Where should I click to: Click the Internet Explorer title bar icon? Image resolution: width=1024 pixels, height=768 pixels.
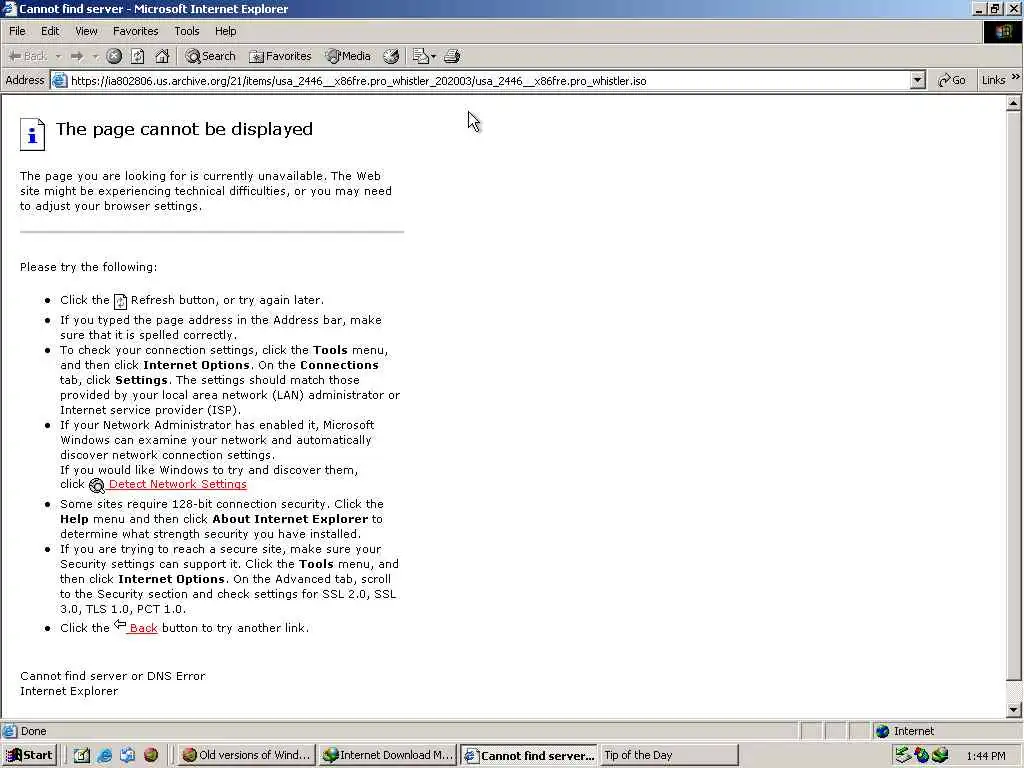click(9, 8)
